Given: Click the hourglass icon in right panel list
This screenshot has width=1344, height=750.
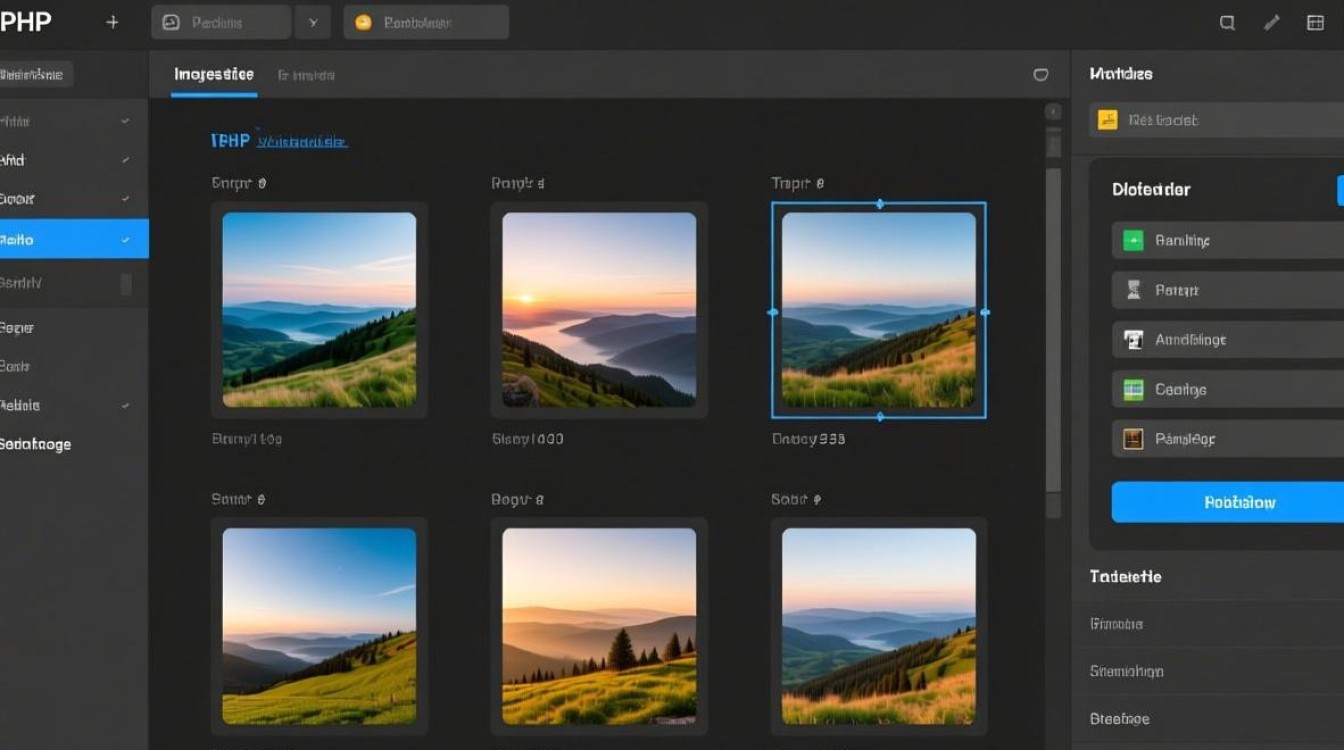Looking at the screenshot, I should [x=1133, y=290].
